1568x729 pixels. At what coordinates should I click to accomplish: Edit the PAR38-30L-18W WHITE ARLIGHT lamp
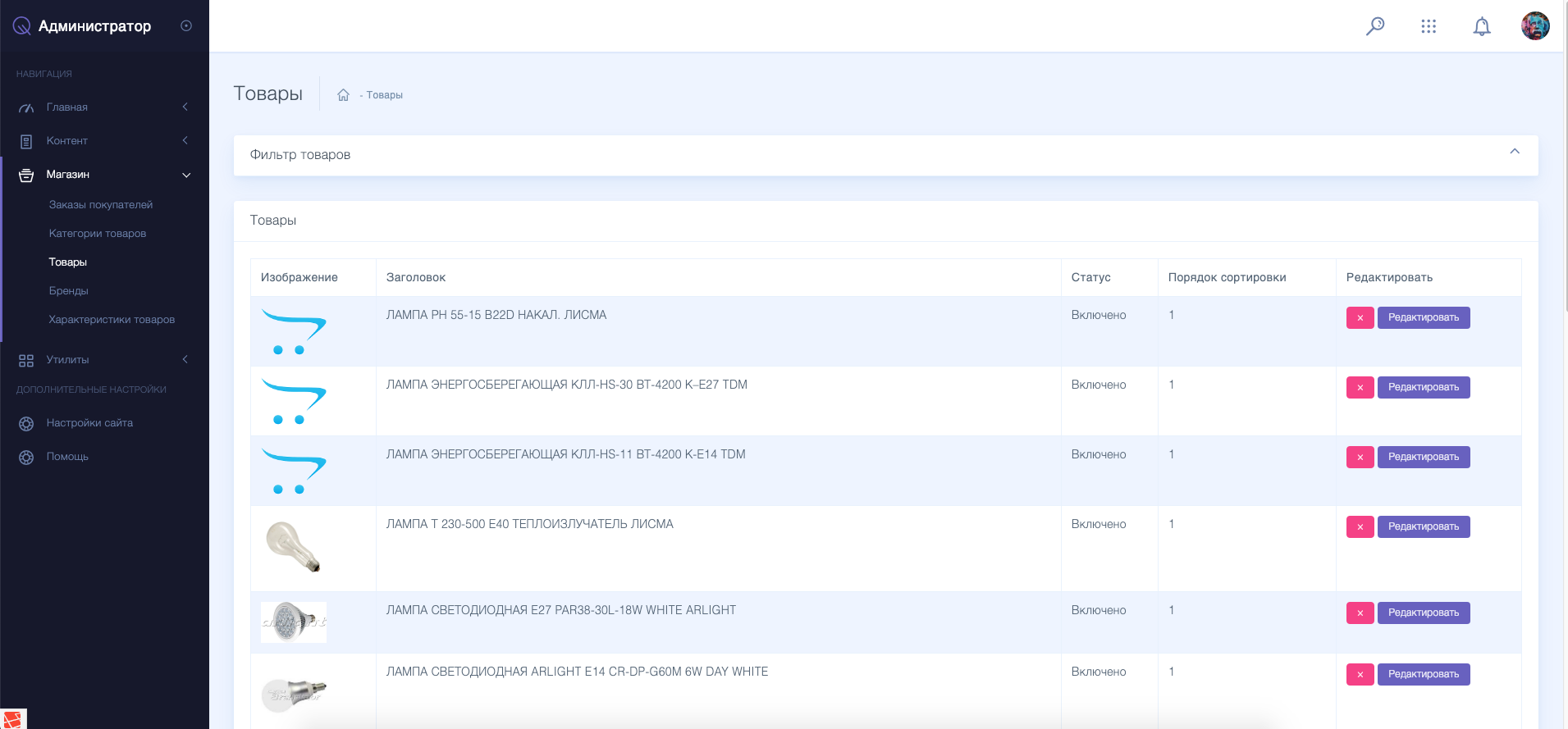(x=1424, y=613)
